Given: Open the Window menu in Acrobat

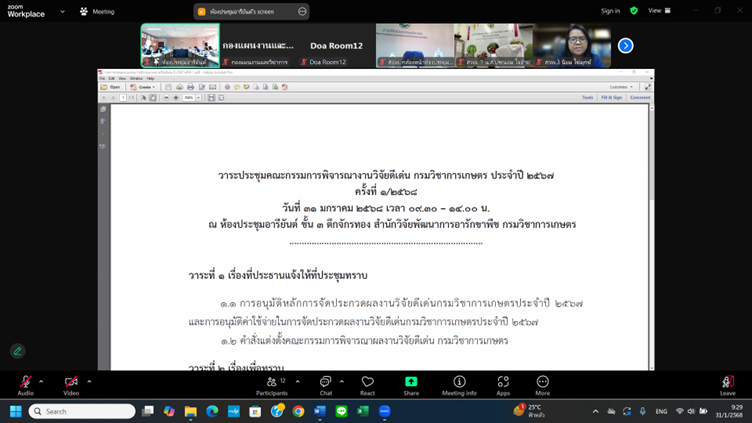Looking at the screenshot, I should (136, 78).
